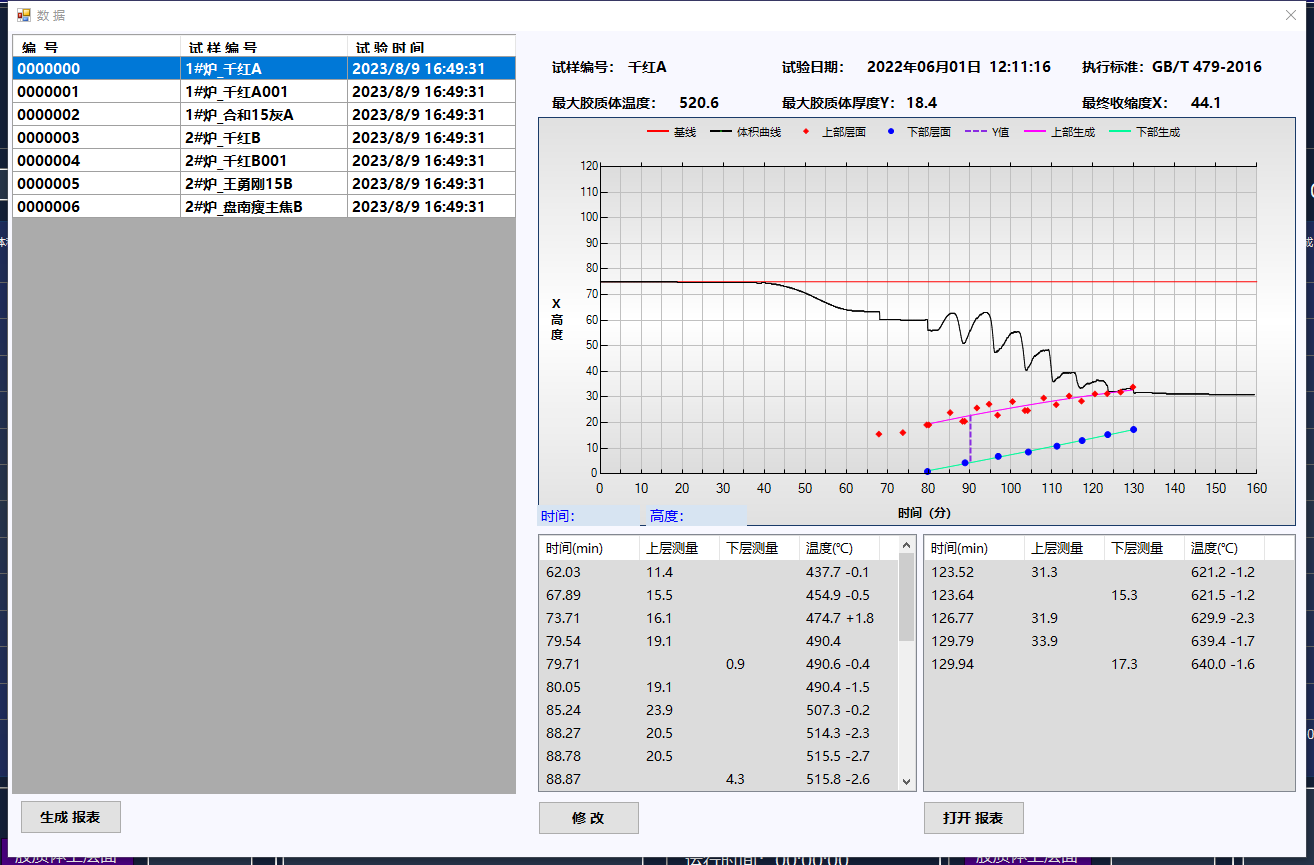Select the 73.71 row in left table

719,618
